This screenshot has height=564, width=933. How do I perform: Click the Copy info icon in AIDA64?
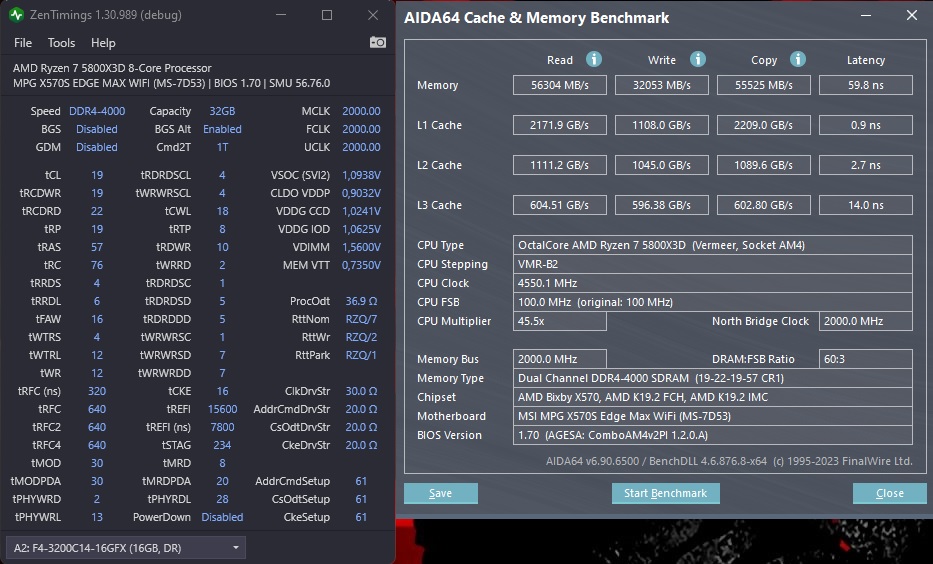pos(797,59)
